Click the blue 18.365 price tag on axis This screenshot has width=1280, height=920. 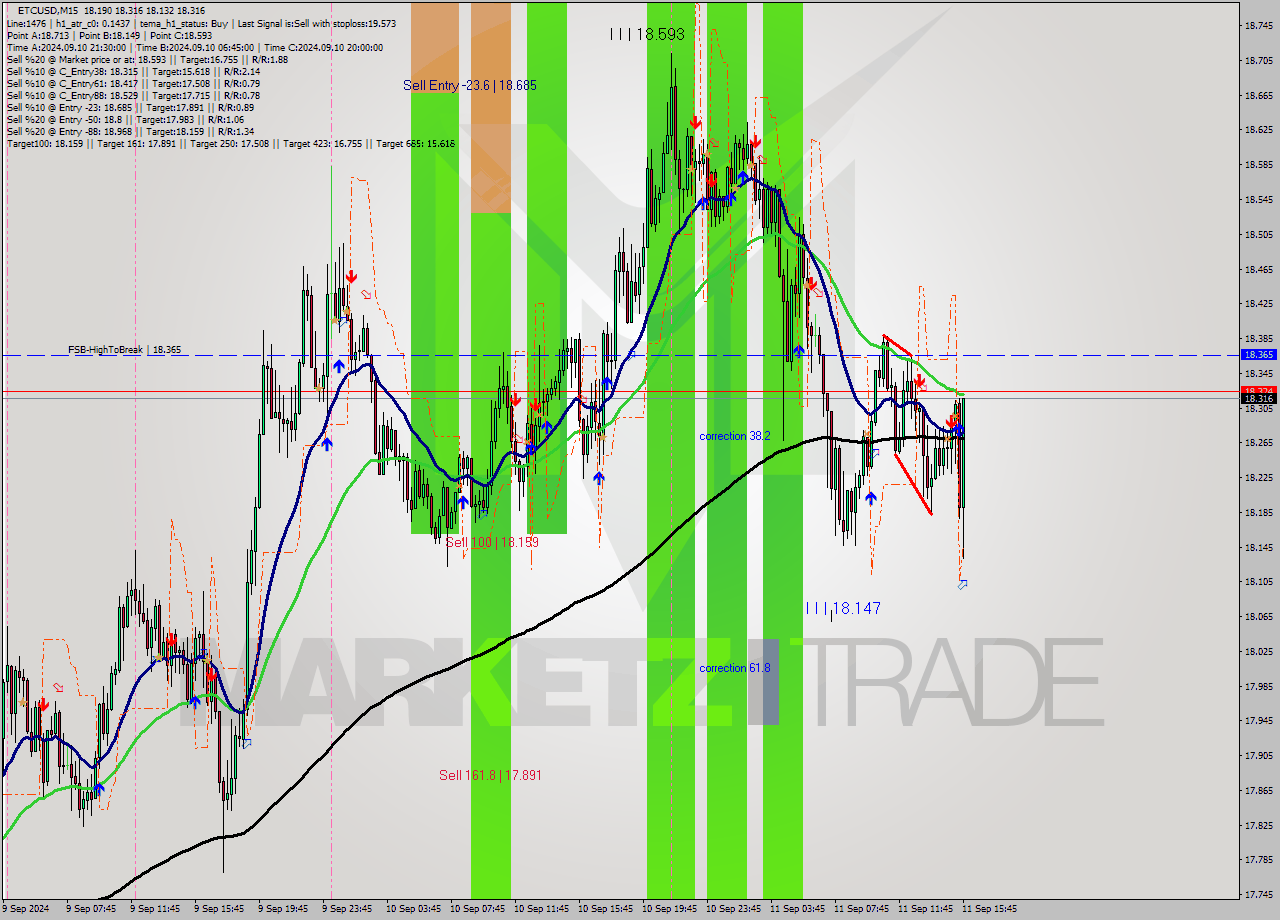(1257, 355)
